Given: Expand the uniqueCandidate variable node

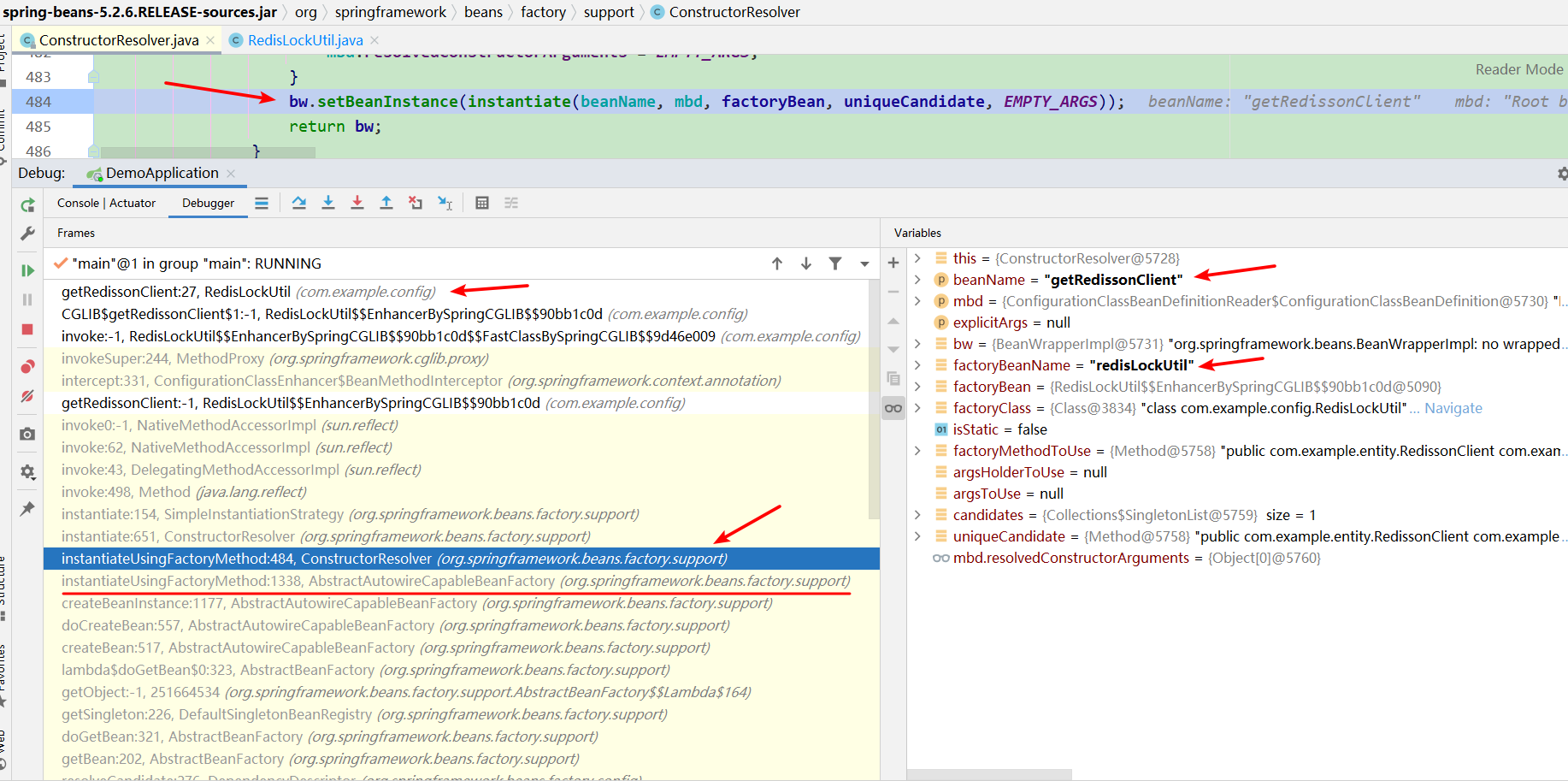Looking at the screenshot, I should (917, 536).
